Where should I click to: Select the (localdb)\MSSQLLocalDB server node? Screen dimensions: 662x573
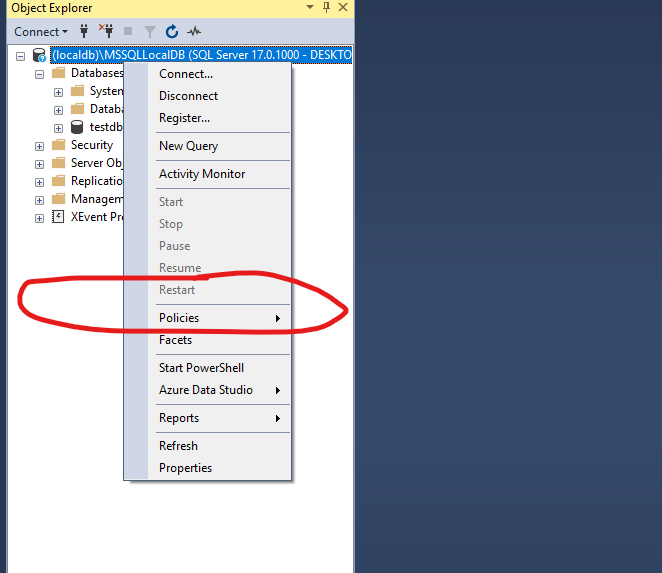[200, 55]
